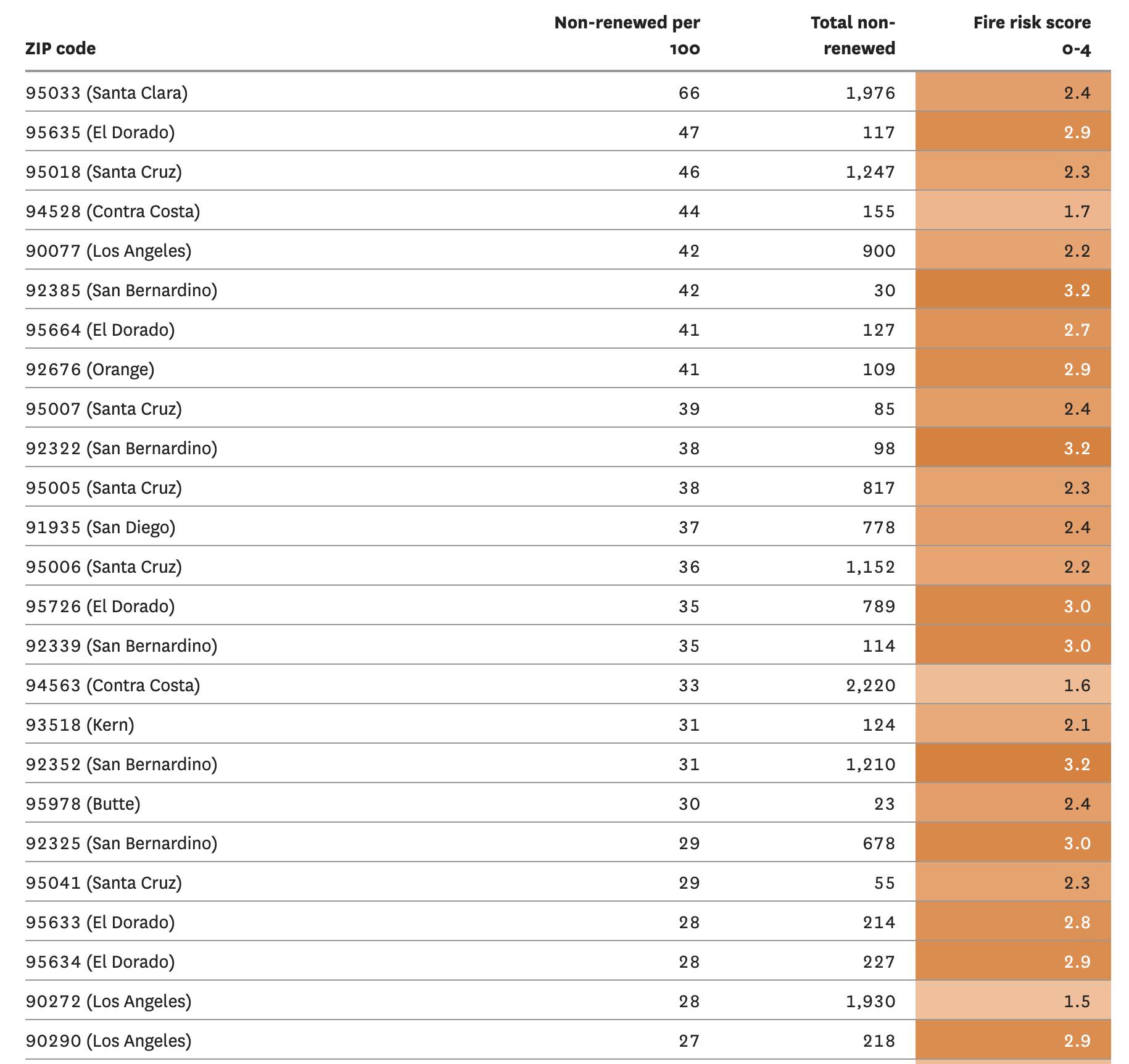The width and height of the screenshot is (1129, 1064).
Task: Sort by the ZIP code column header
Action: (x=60, y=48)
